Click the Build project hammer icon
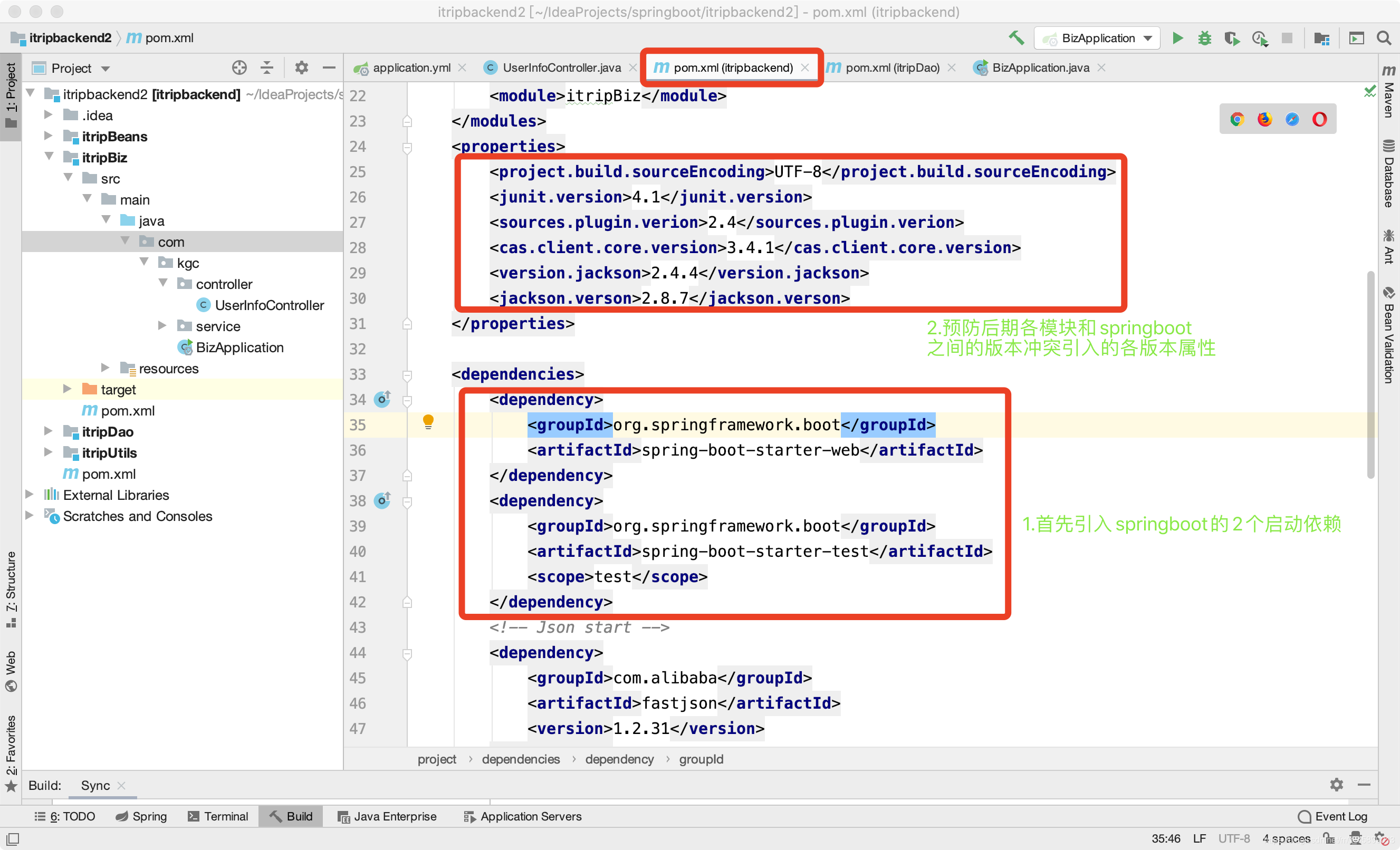This screenshot has height=850, width=1400. click(1016, 38)
